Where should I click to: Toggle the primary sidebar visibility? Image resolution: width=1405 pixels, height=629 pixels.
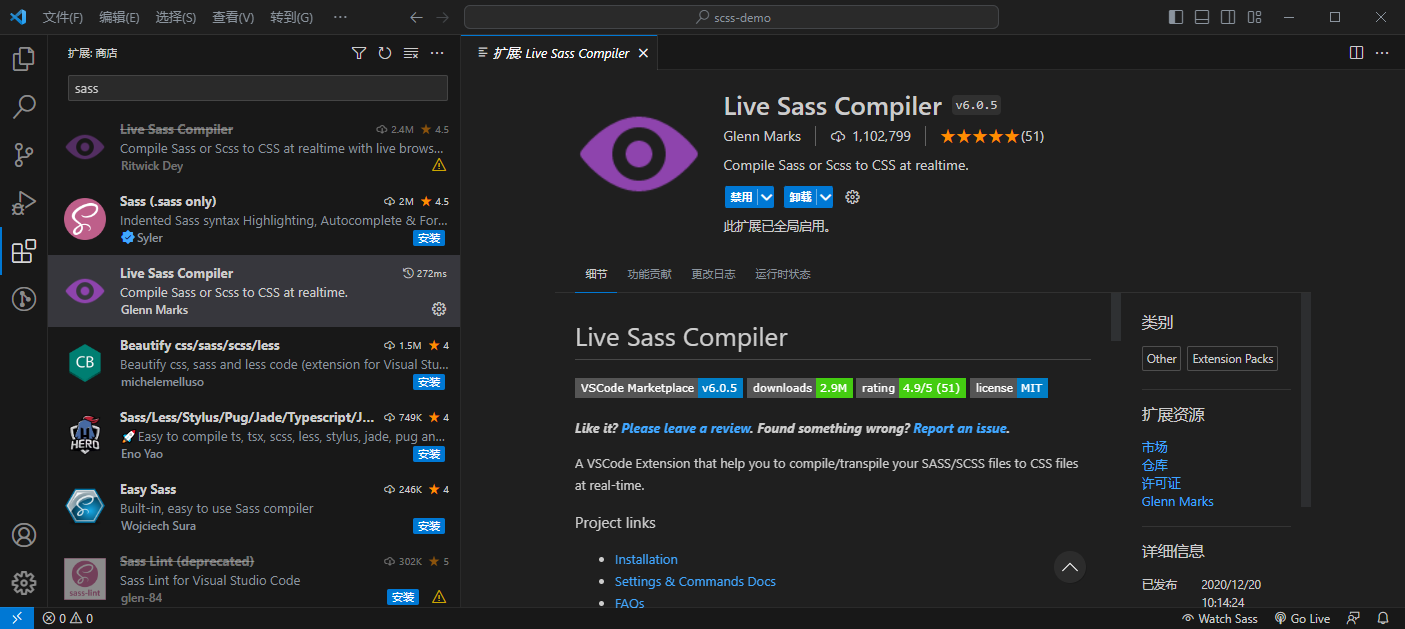click(x=1176, y=17)
